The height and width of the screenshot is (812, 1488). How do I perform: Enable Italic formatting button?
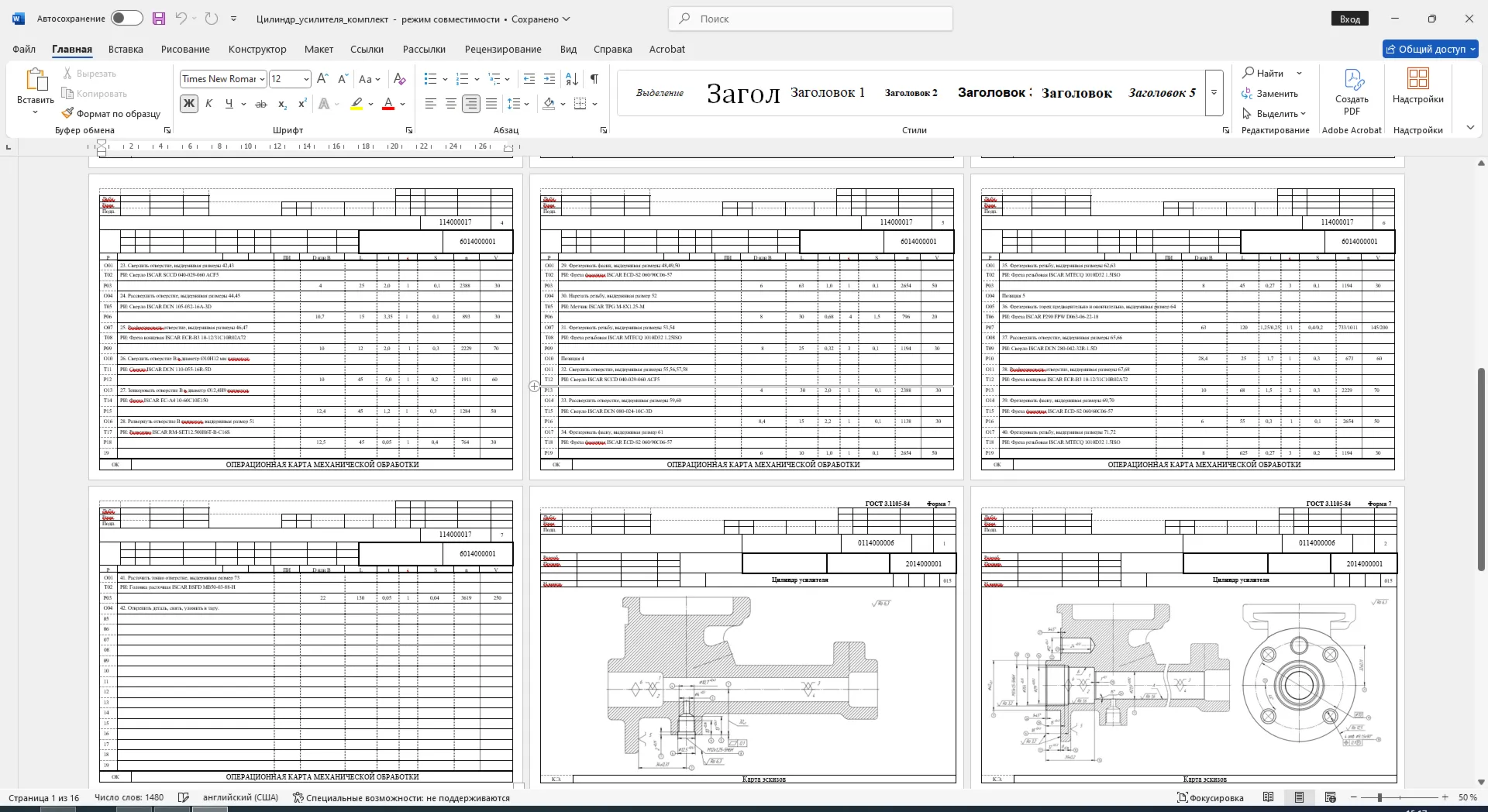(209, 104)
